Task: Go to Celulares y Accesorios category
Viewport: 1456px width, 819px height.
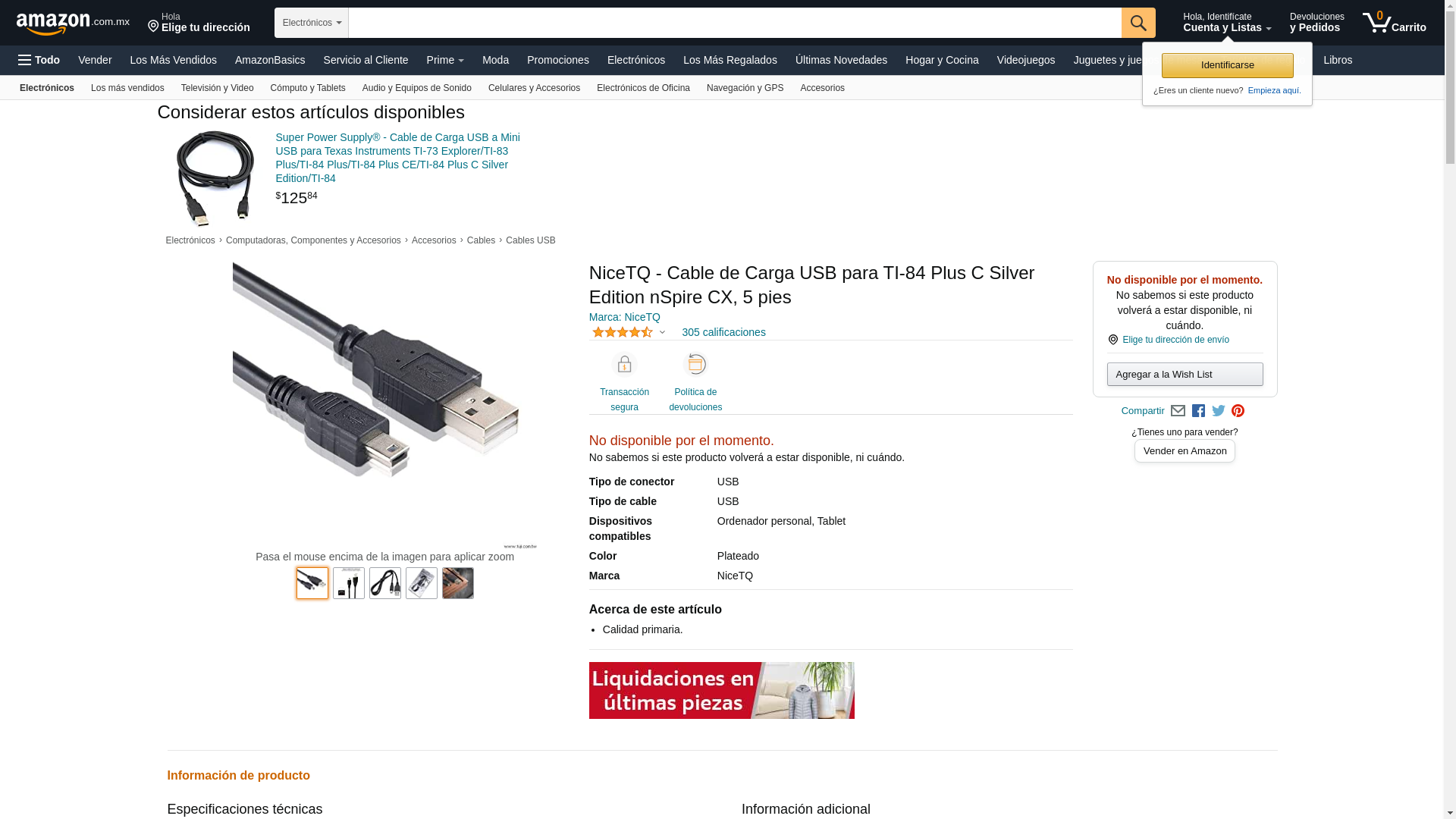Action: [534, 88]
